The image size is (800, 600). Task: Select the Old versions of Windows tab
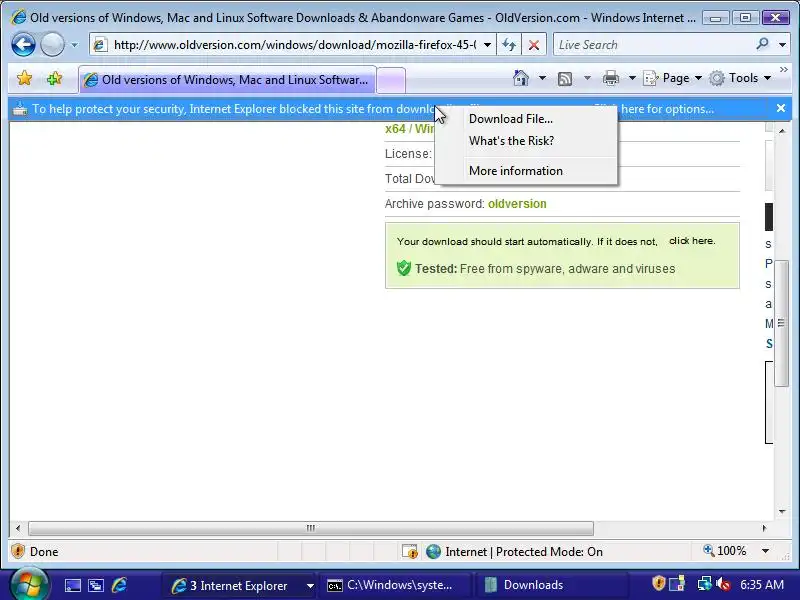228,80
